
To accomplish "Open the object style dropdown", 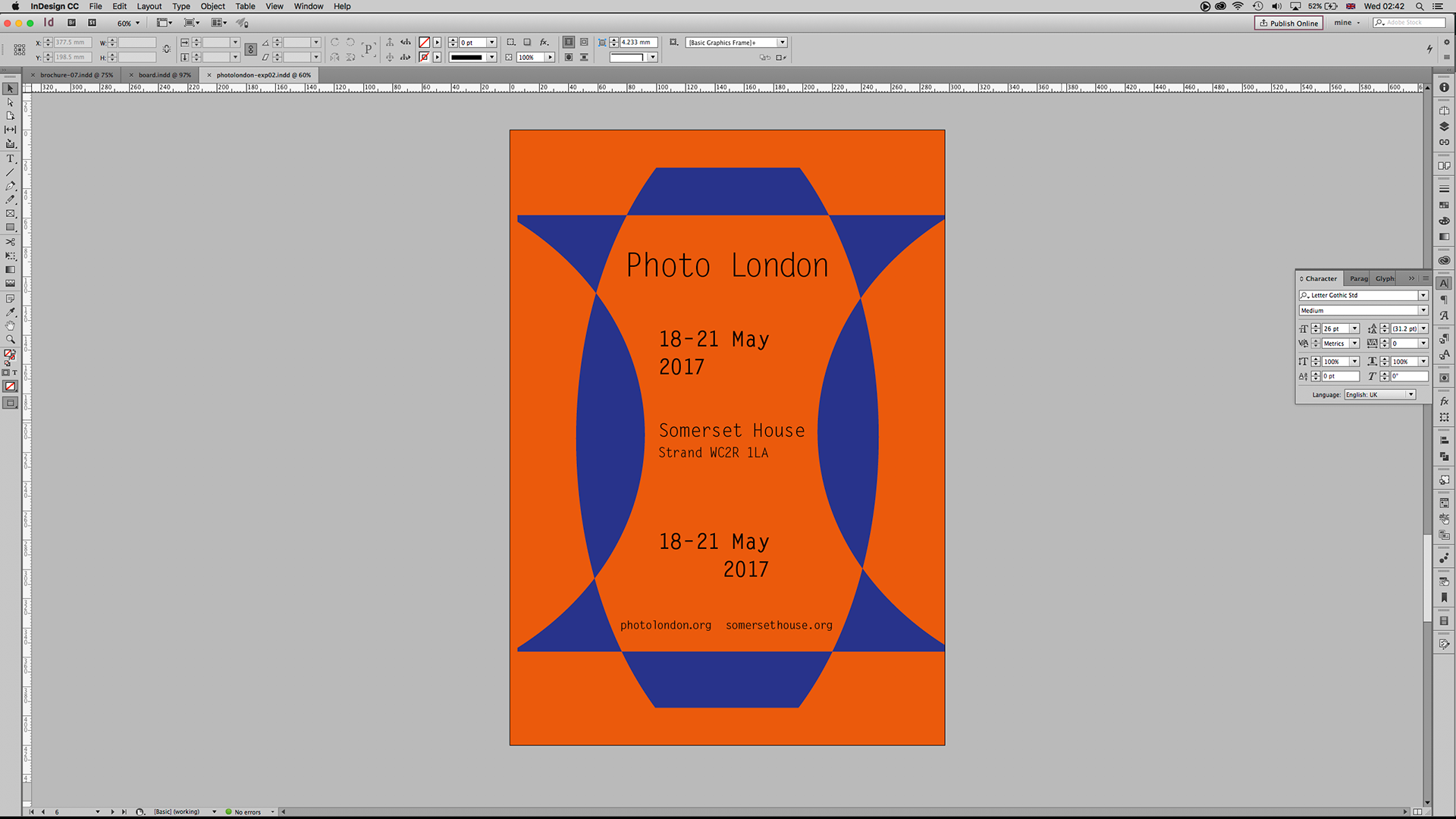I will point(782,42).
